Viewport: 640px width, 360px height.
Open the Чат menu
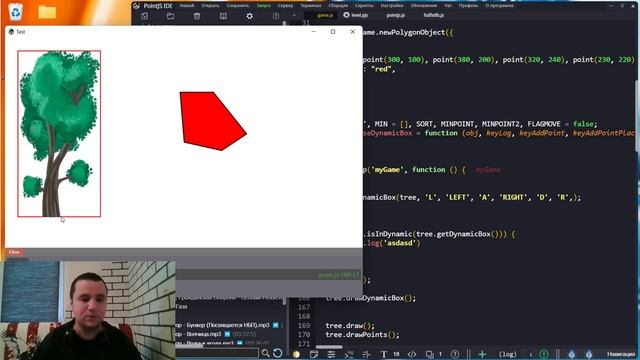448,6
